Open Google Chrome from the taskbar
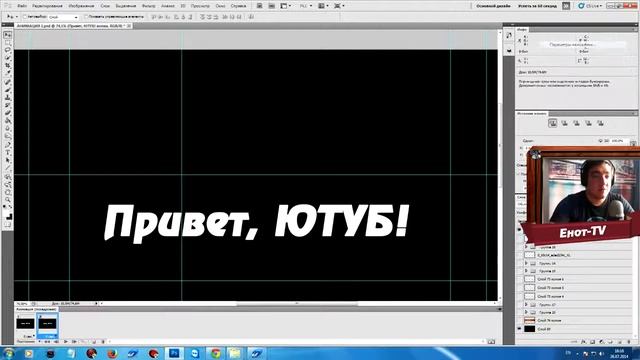 [216, 353]
